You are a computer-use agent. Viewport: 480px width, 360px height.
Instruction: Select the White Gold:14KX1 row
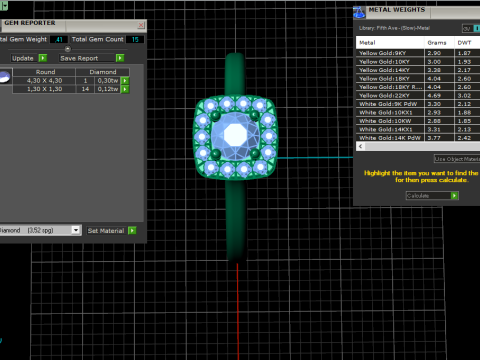pos(418,129)
